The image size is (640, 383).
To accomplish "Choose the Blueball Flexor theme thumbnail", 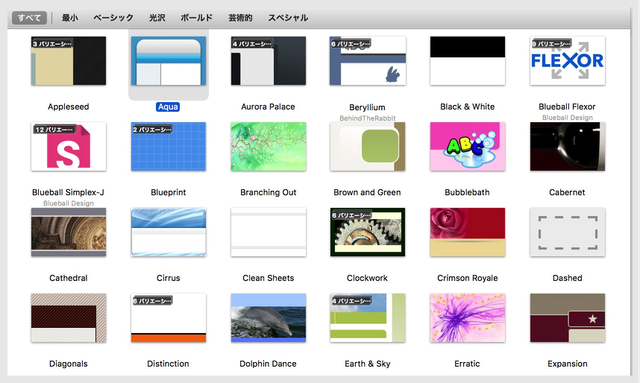I will tap(567, 61).
